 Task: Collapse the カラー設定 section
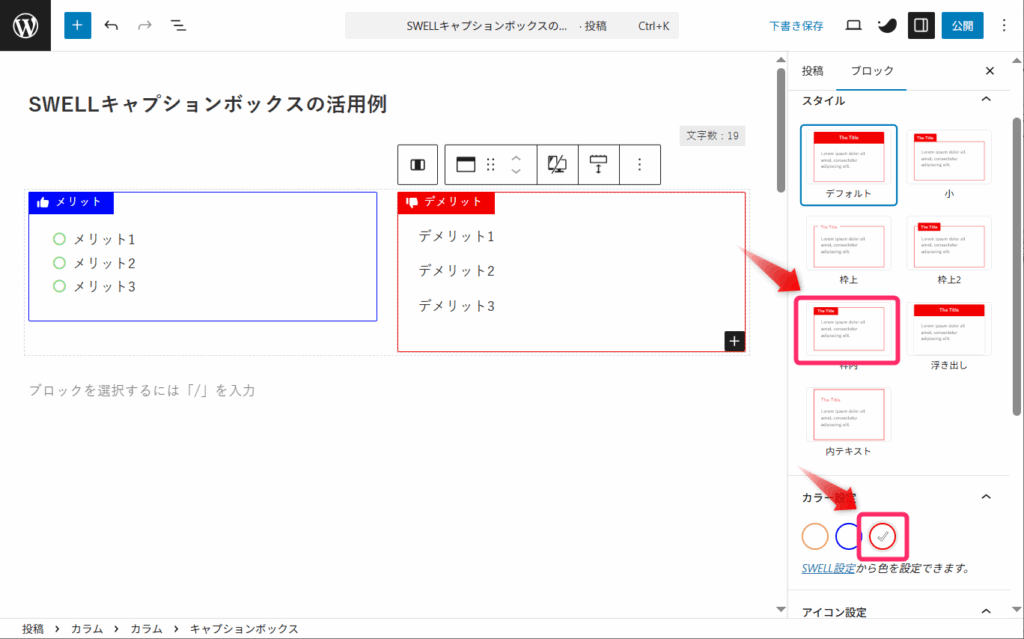point(985,497)
